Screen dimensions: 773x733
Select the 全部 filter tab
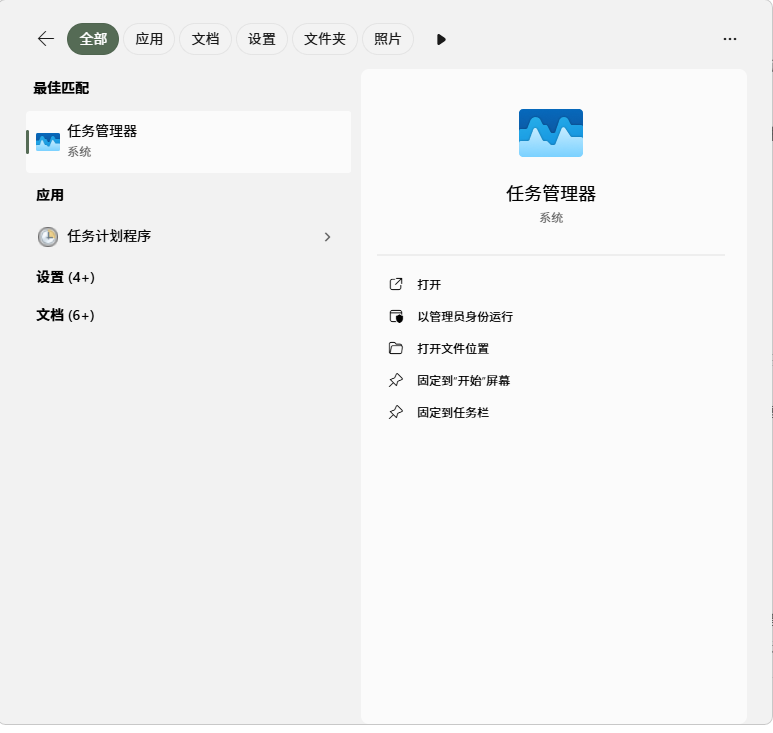pos(93,39)
